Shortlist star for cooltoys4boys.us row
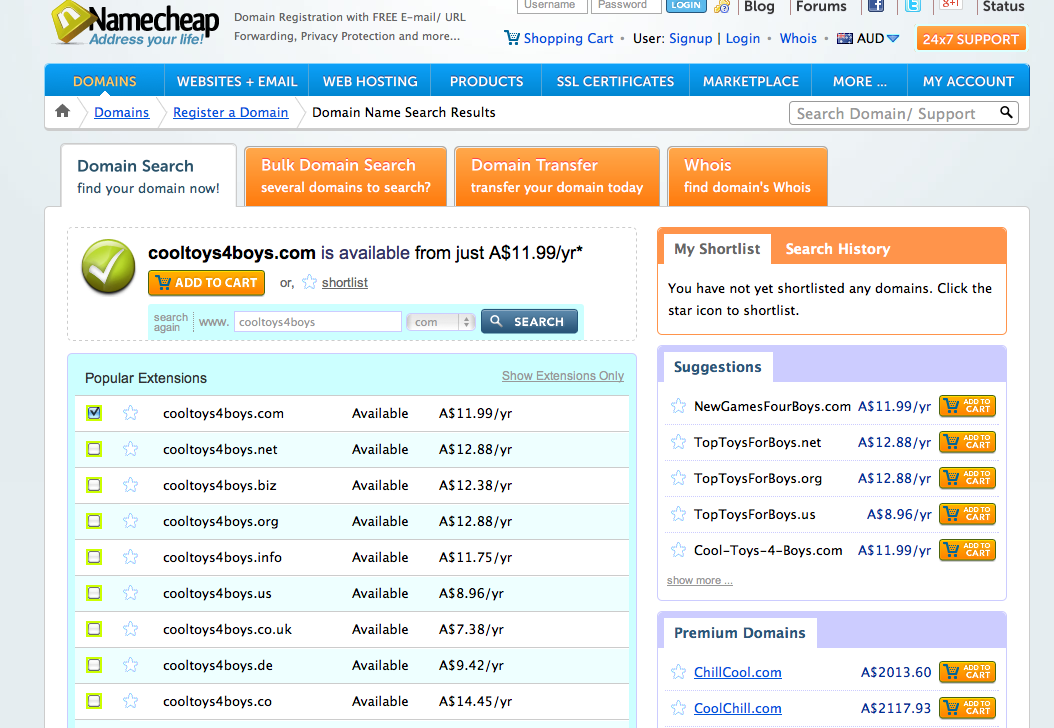Viewport: 1054px width, 728px height. 130,593
